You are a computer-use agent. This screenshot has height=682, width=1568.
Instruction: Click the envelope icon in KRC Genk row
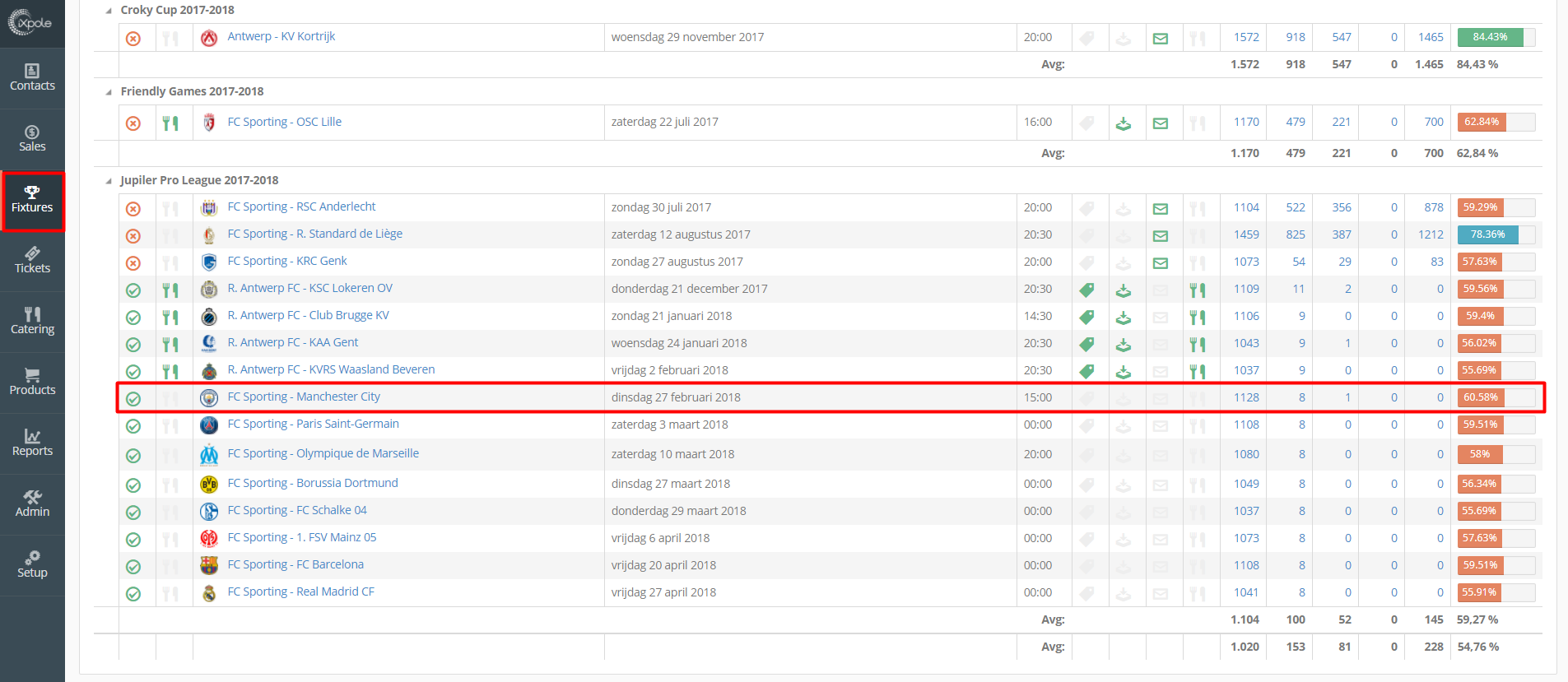tap(1161, 263)
